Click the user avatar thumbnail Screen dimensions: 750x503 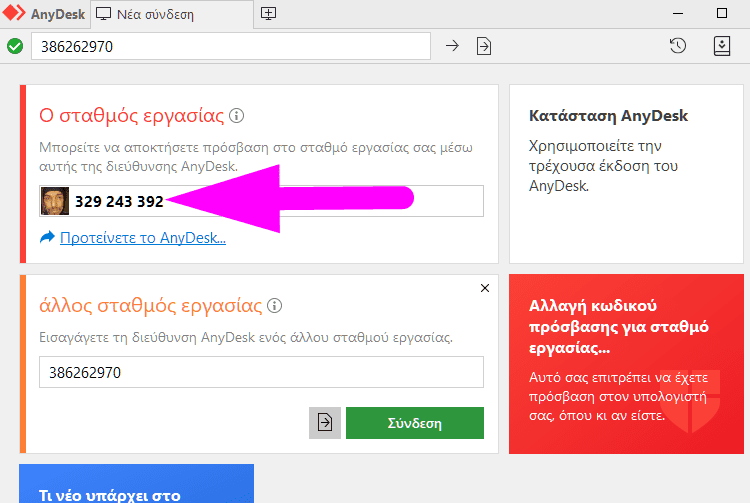pos(55,201)
